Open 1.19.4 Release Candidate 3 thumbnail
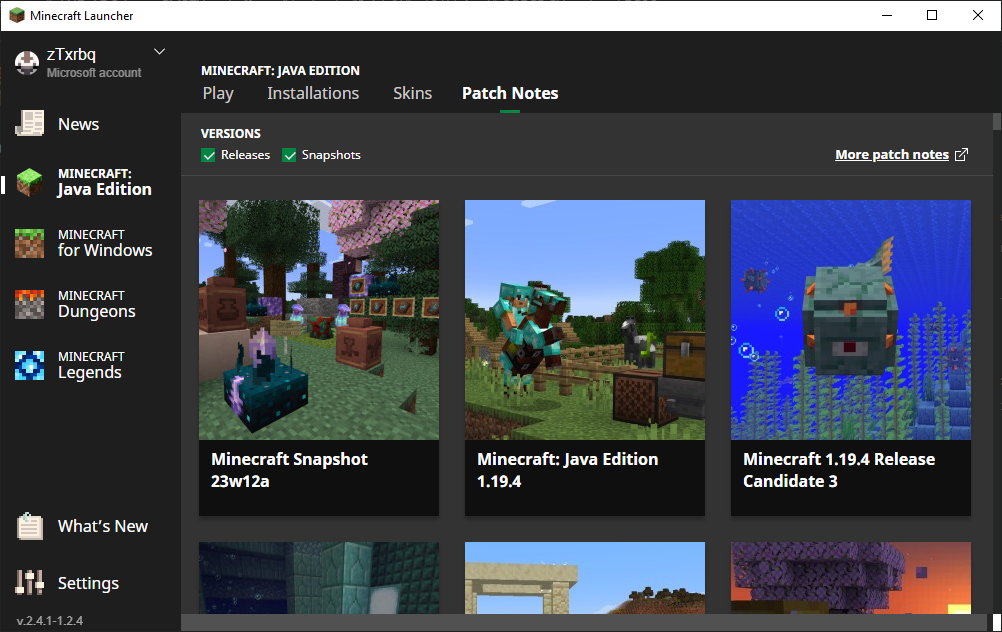The image size is (1002, 632). 851,320
